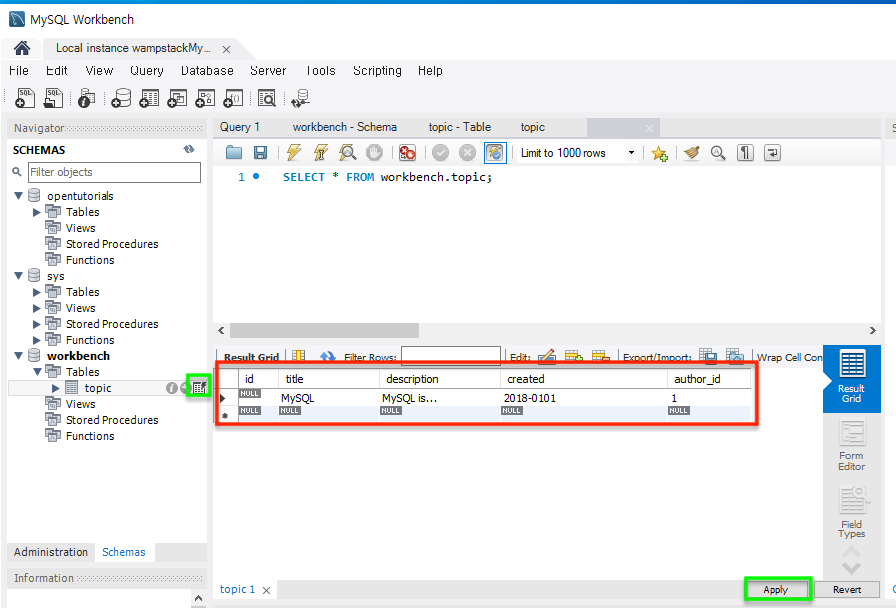Toggle invisible characters pilcrow icon
Viewport: 896px width, 608px height.
tap(745, 153)
